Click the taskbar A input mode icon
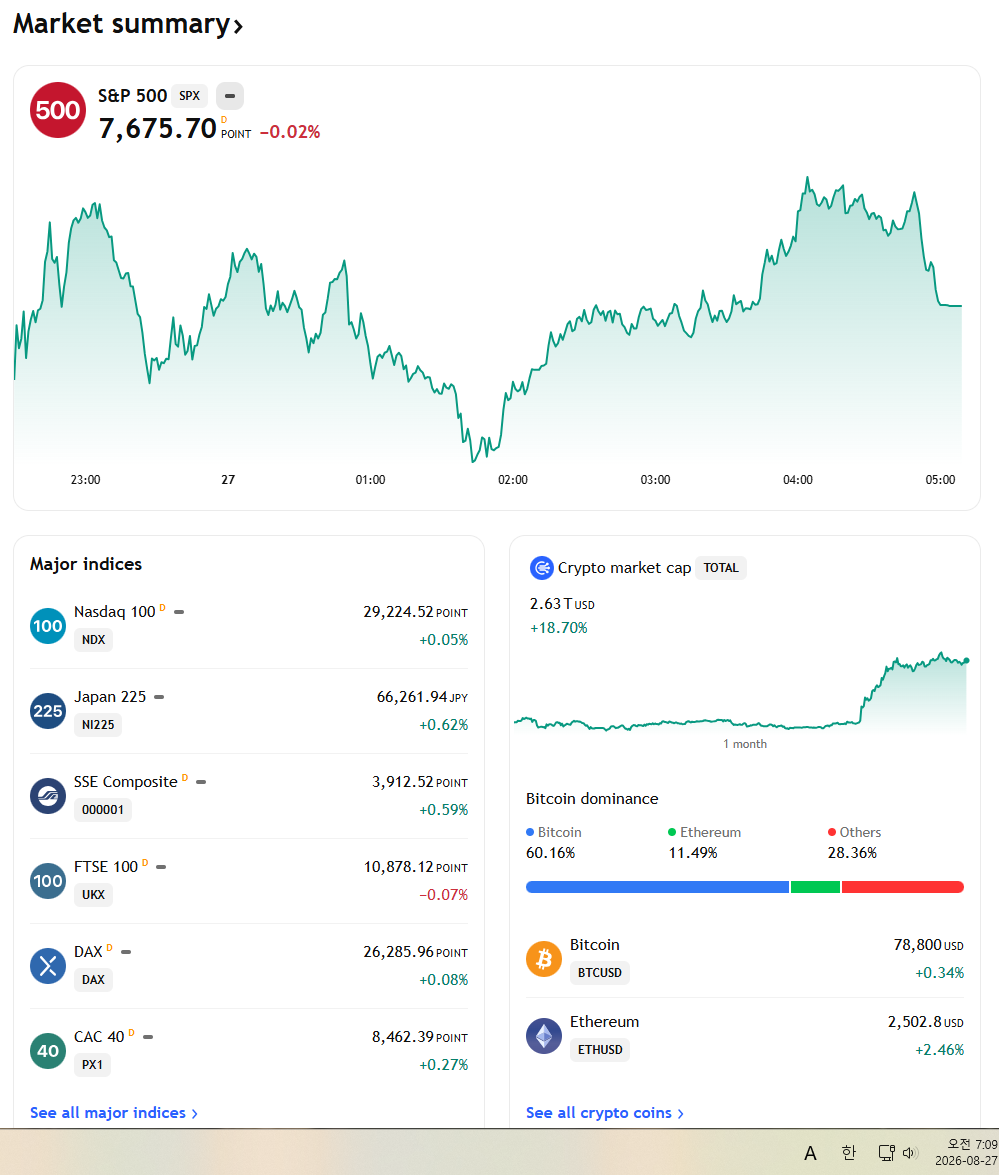The width and height of the screenshot is (999, 1175). [x=810, y=1153]
